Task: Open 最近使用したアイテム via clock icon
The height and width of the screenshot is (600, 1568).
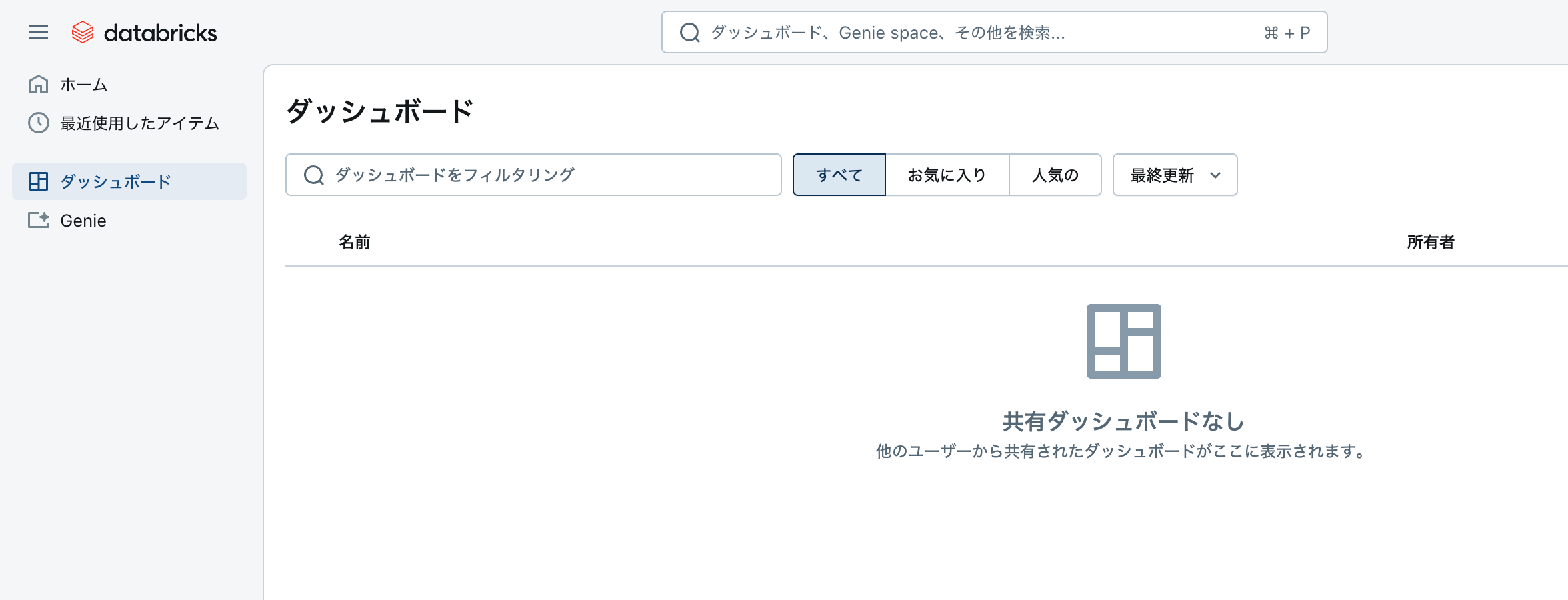Action: 38,123
